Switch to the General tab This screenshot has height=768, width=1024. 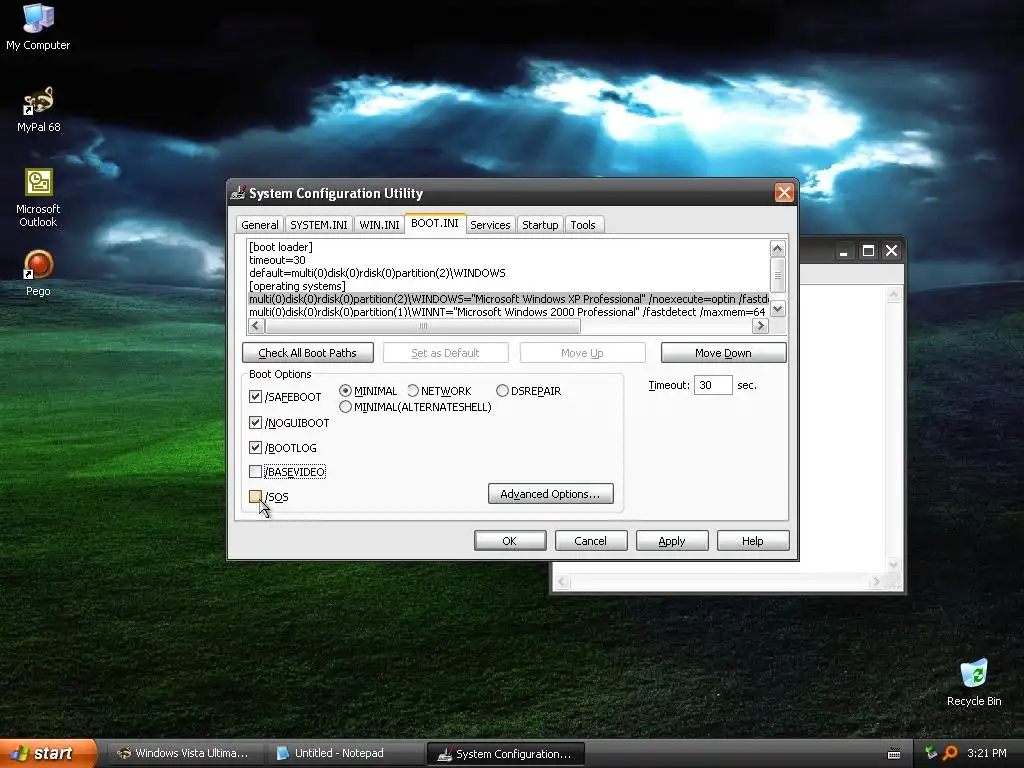click(x=259, y=225)
